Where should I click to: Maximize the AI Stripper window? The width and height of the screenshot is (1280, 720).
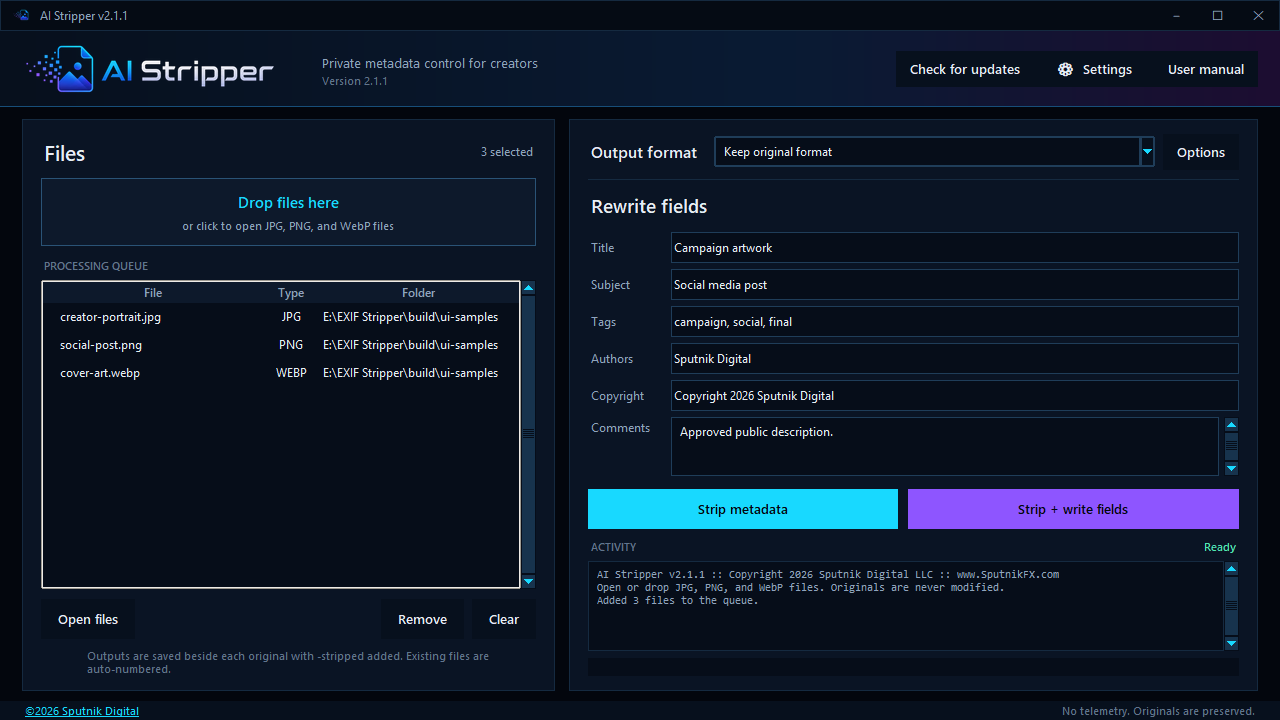coord(1217,15)
